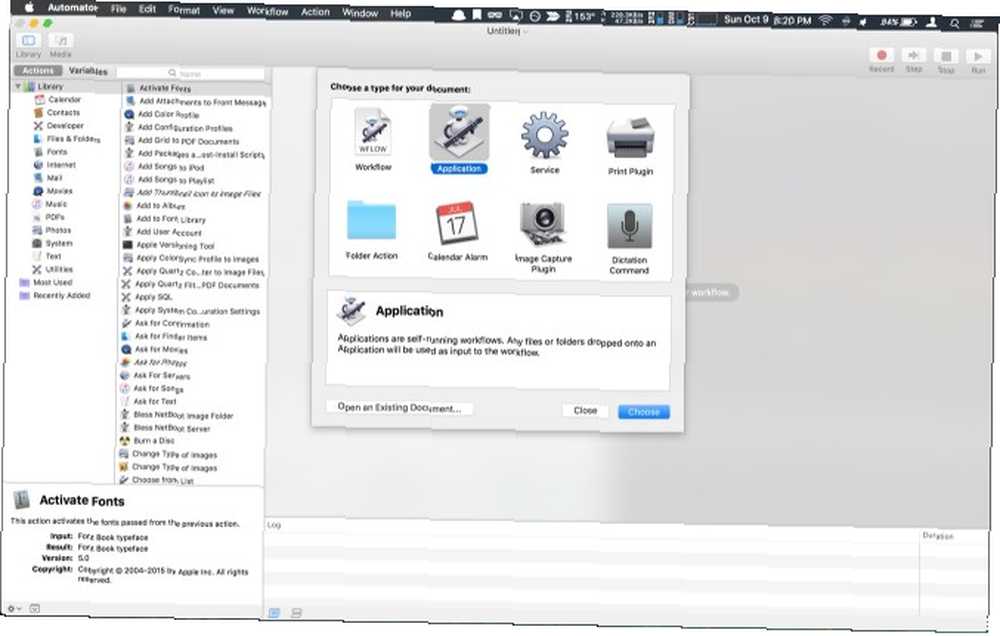Select Internet category in Library

pos(54,165)
